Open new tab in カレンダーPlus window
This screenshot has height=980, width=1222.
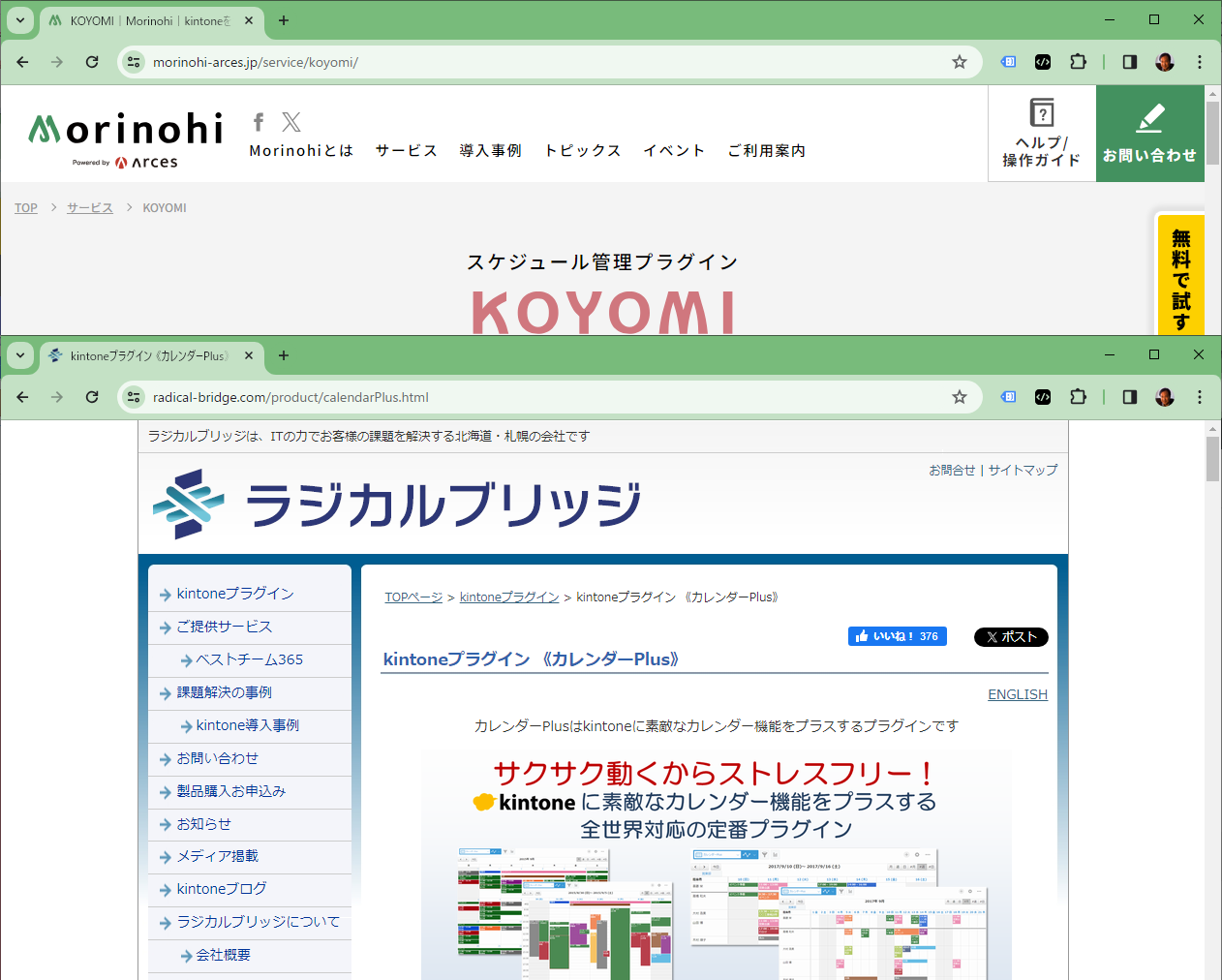[284, 355]
